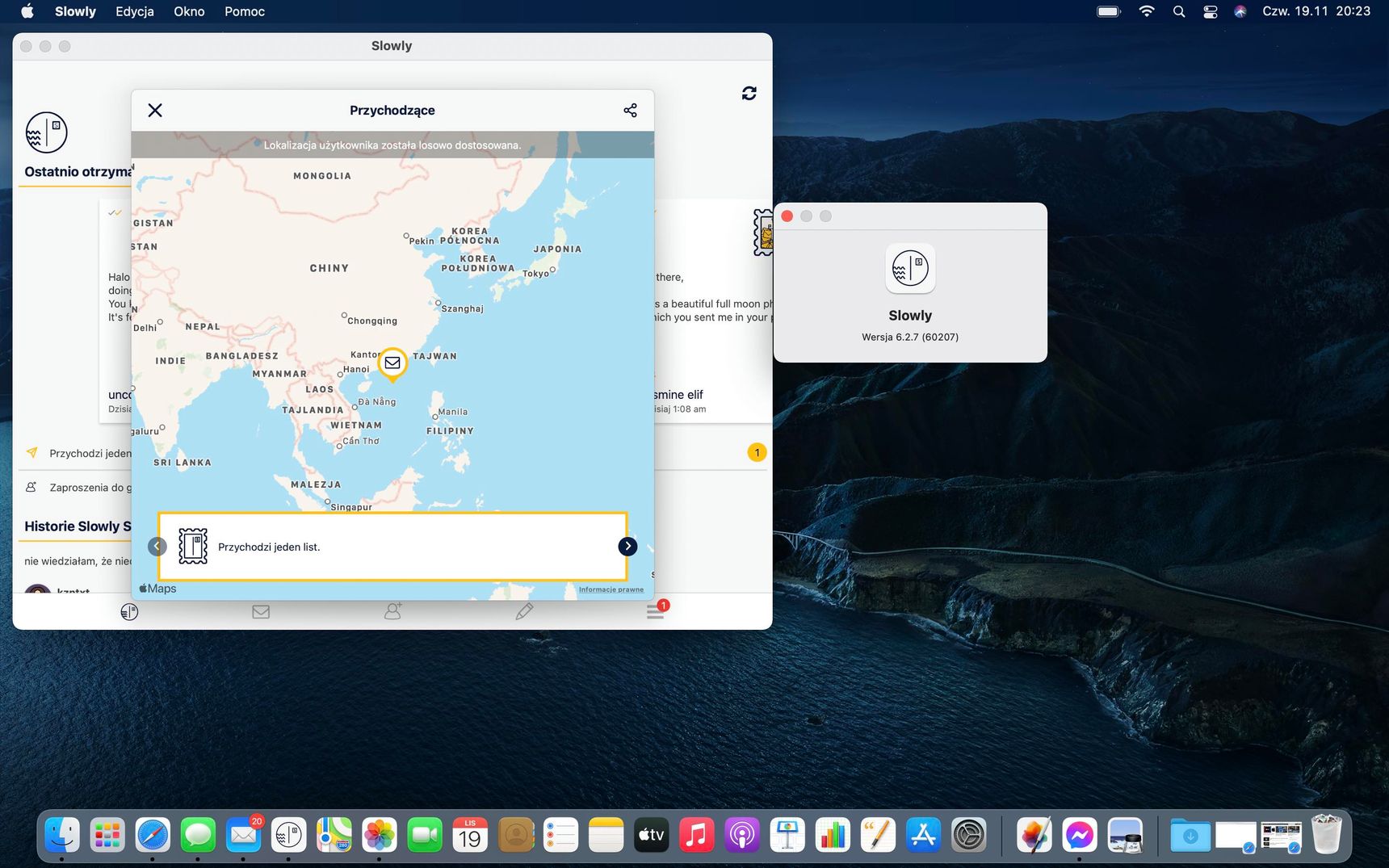This screenshot has height=868, width=1389.
Task: Open the letters envelope tab
Action: tap(261, 612)
